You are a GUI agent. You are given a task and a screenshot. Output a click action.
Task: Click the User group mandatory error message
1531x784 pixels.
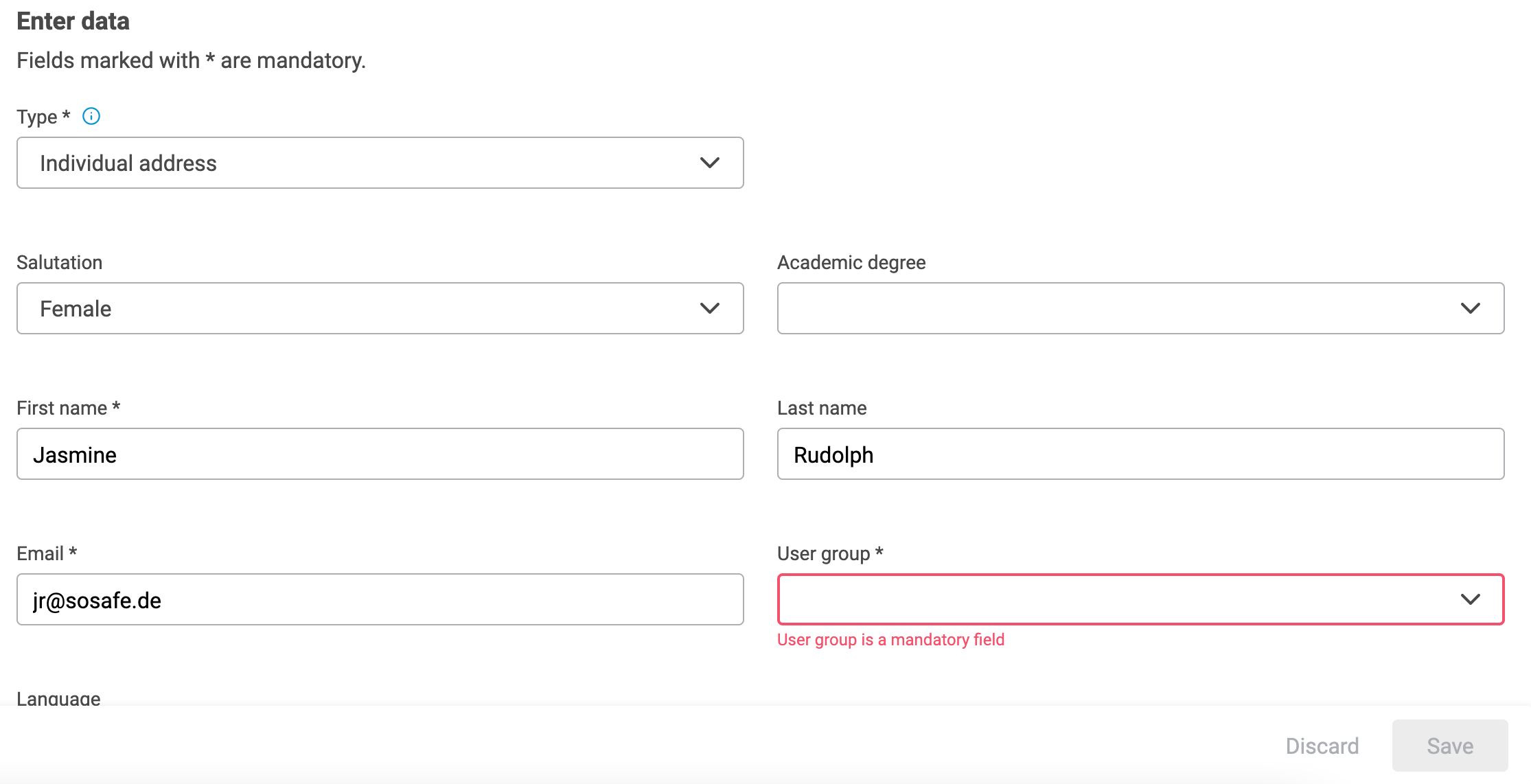pos(890,640)
